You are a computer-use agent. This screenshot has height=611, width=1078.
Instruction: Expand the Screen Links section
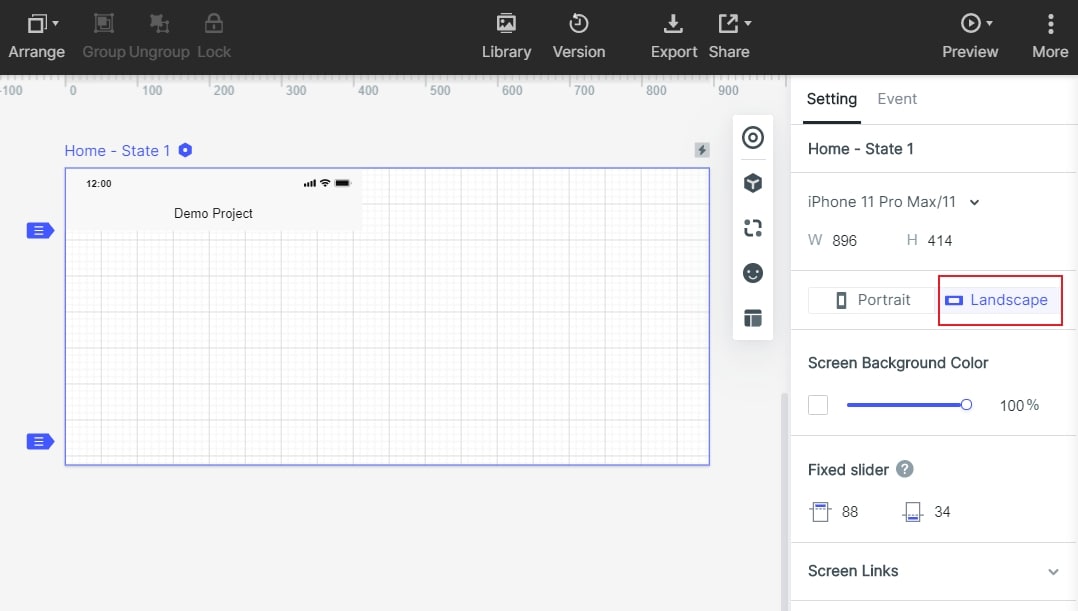click(934, 571)
